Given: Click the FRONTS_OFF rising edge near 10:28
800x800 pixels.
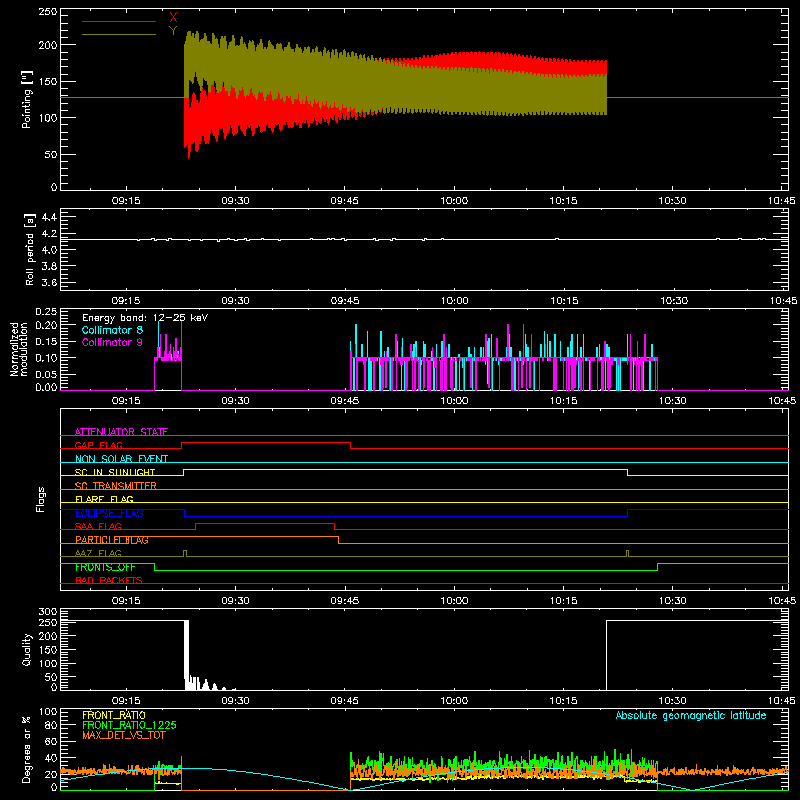Looking at the screenshot, I should 657,567.
